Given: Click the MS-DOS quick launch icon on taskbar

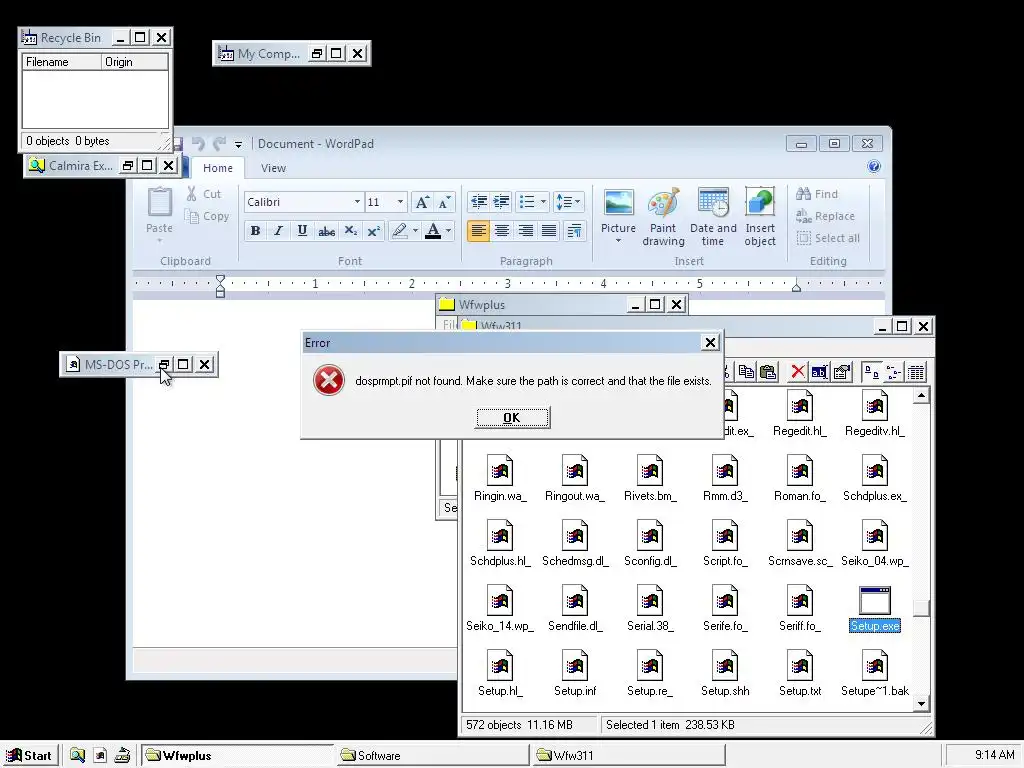Looking at the screenshot, I should click(x=99, y=755).
